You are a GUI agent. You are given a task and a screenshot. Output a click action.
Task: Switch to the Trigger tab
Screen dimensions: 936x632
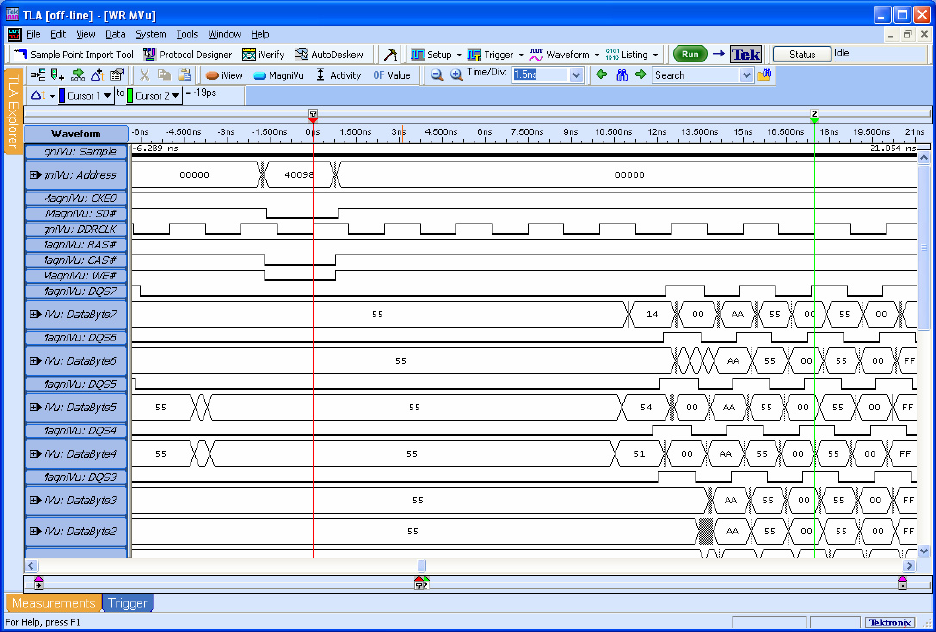[128, 603]
